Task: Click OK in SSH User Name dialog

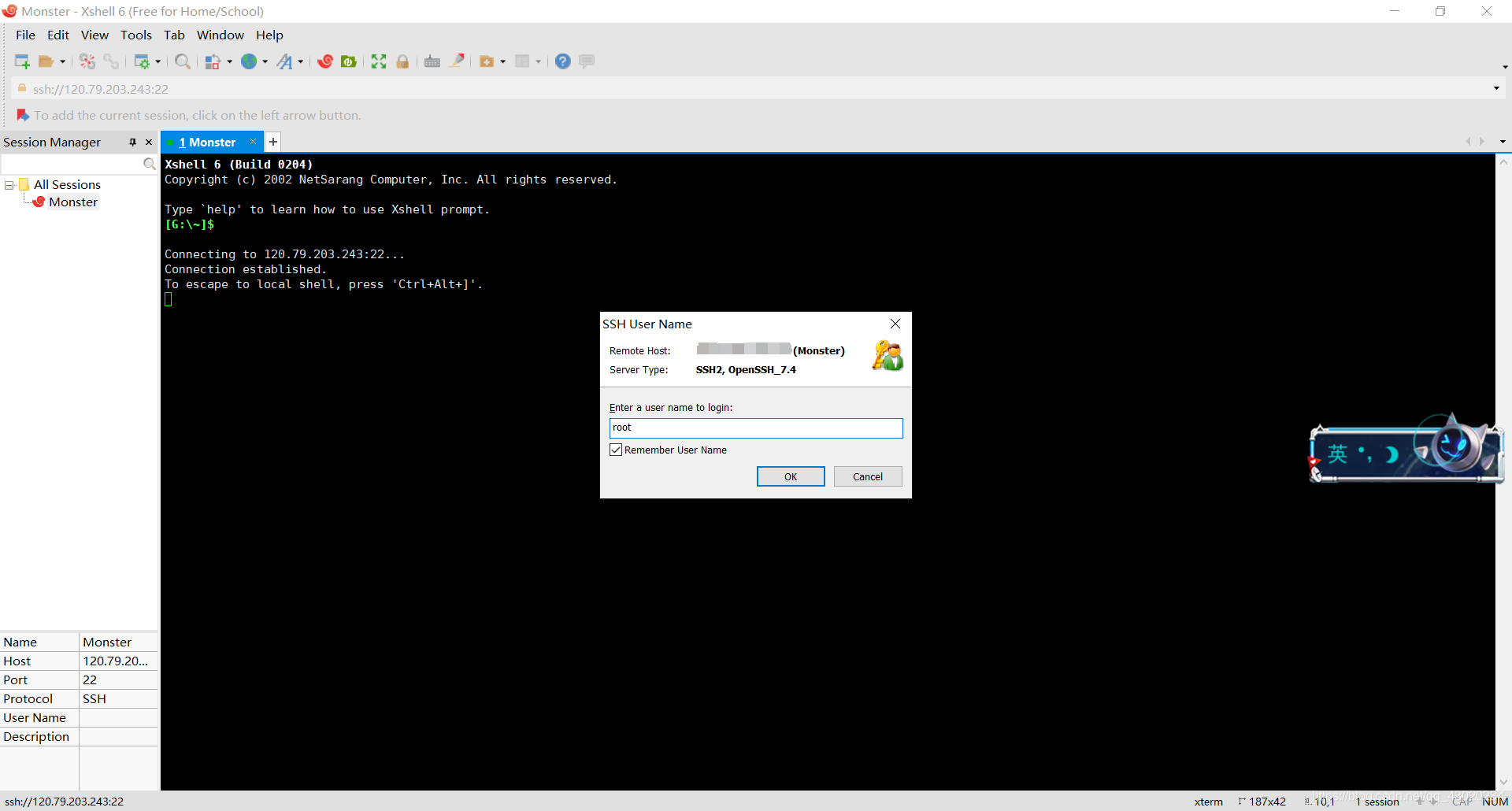Action: tap(791, 476)
